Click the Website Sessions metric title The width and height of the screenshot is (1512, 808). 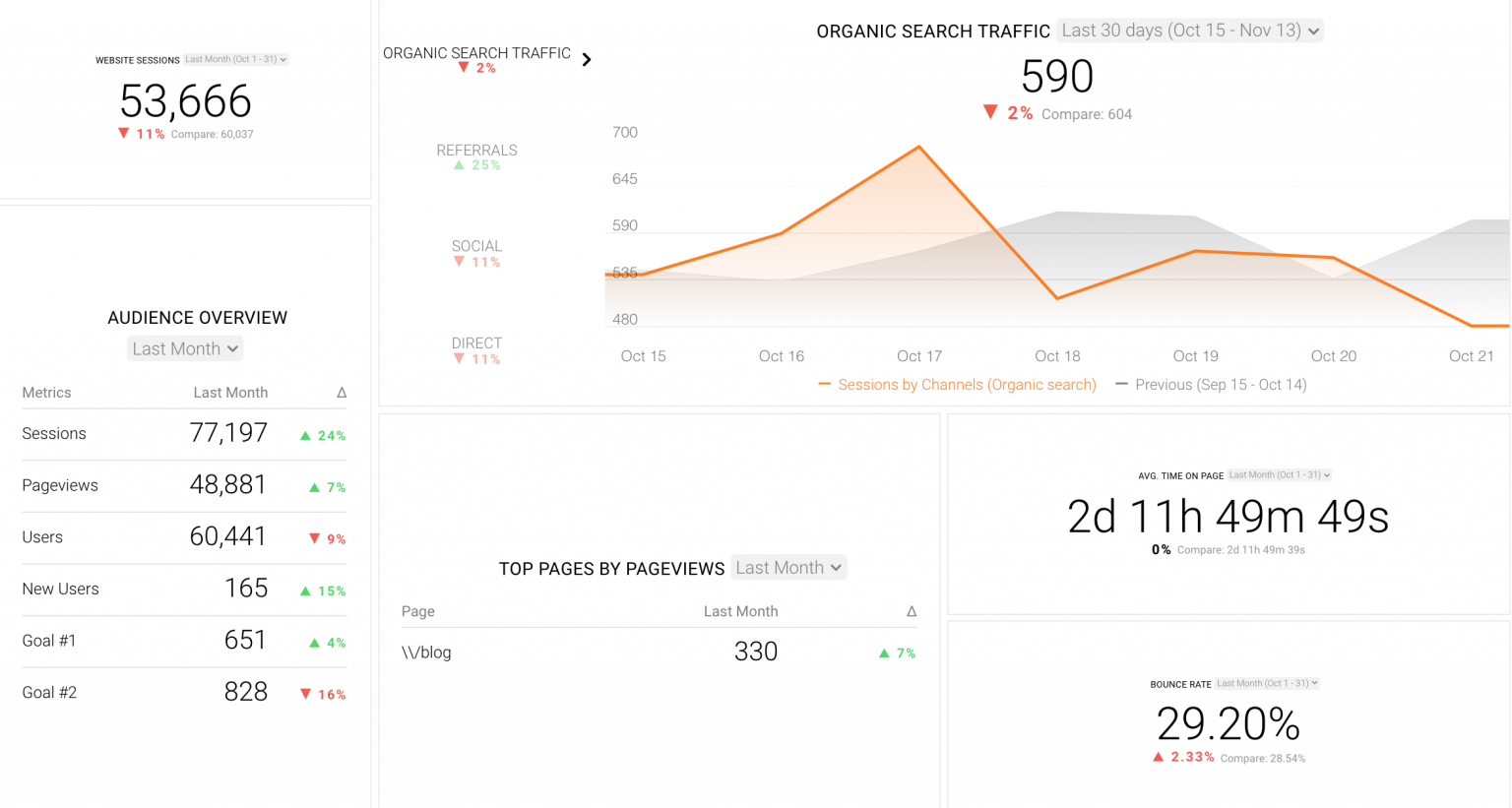point(137,60)
